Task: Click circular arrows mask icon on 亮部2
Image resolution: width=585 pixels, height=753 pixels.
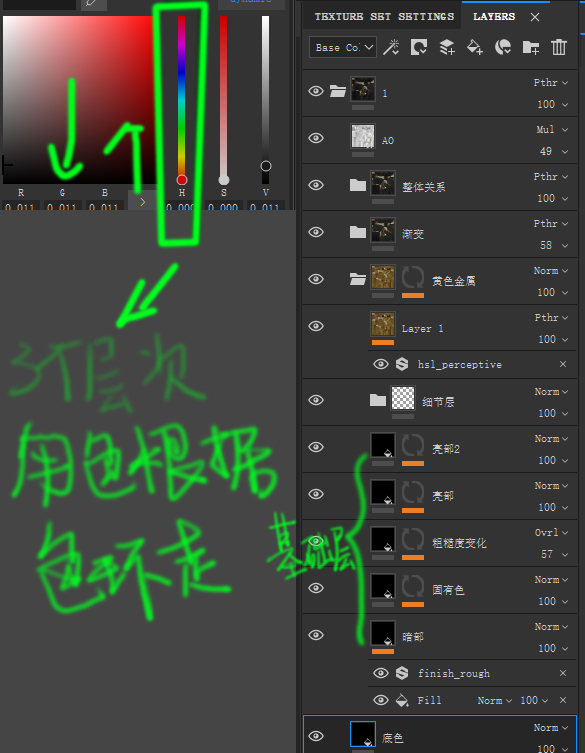Action: tap(413, 446)
